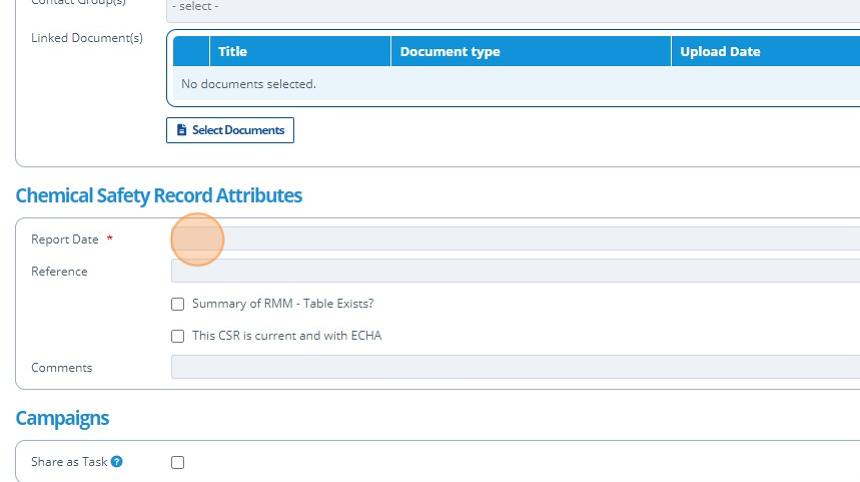Click the Campaigns section heading

[62, 418]
